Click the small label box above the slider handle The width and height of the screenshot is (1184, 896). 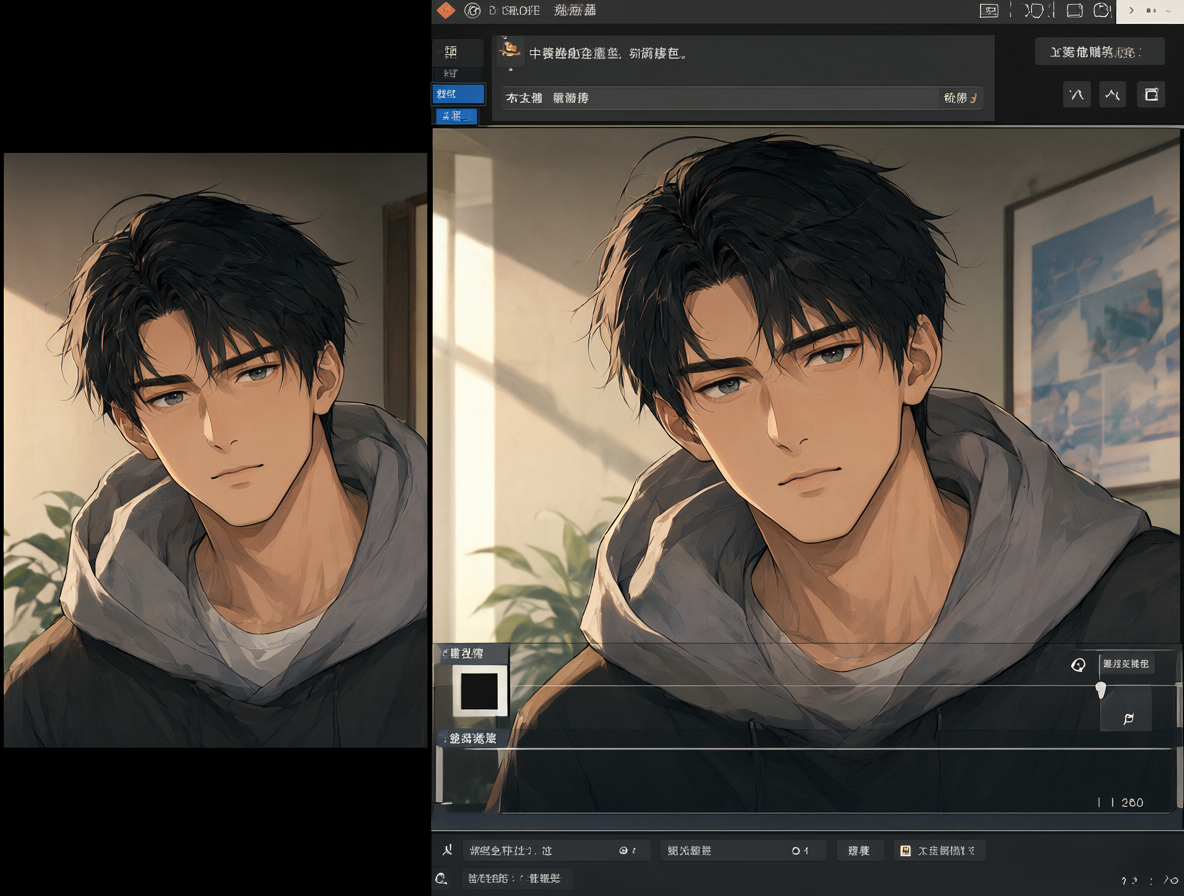[1125, 664]
